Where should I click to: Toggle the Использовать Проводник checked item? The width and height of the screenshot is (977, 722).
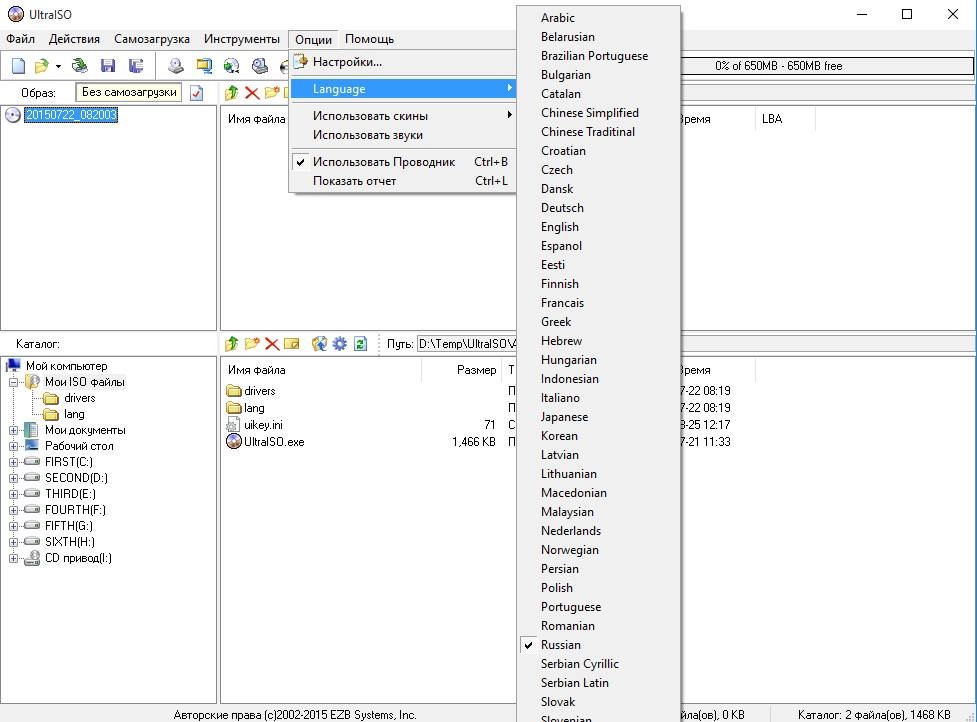click(x=403, y=162)
